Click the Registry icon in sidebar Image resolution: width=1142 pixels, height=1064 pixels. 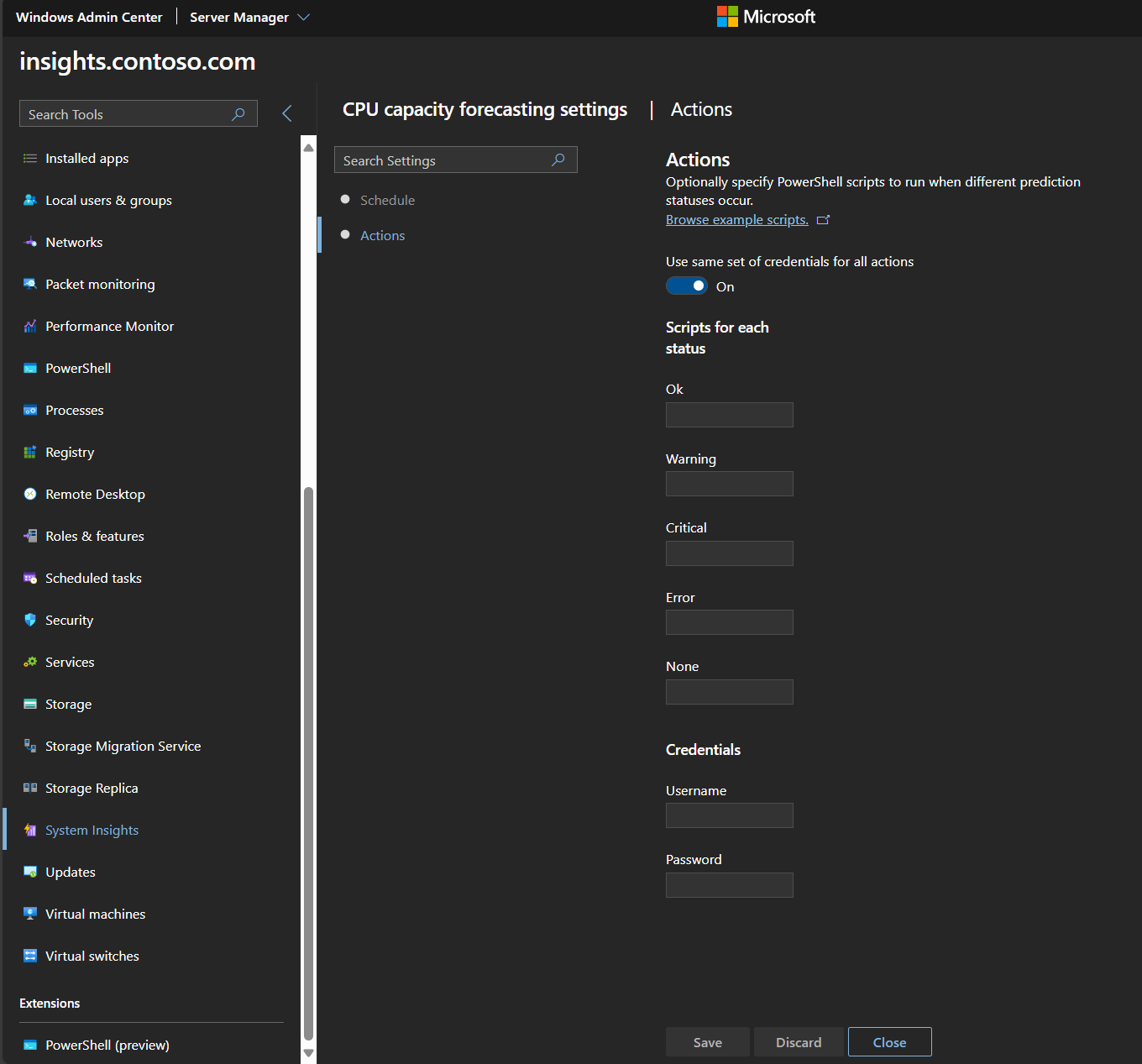pyautogui.click(x=30, y=453)
